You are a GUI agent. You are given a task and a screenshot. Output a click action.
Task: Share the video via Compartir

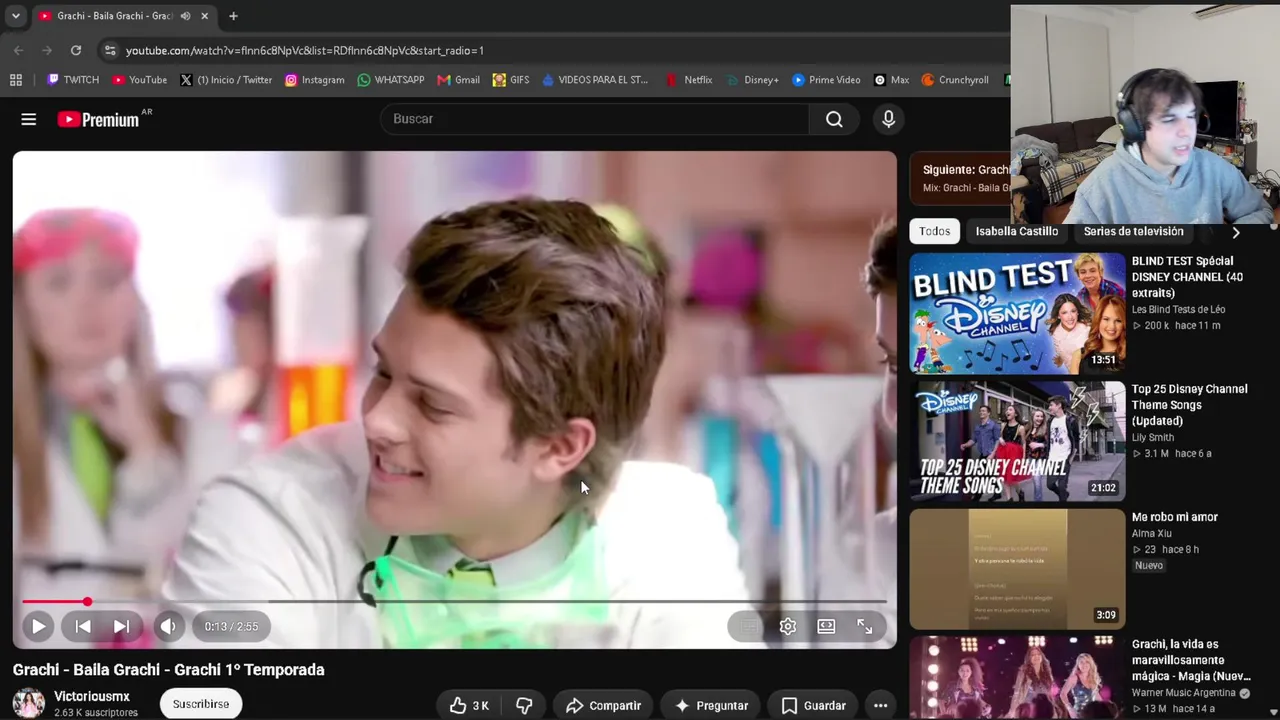coord(603,706)
